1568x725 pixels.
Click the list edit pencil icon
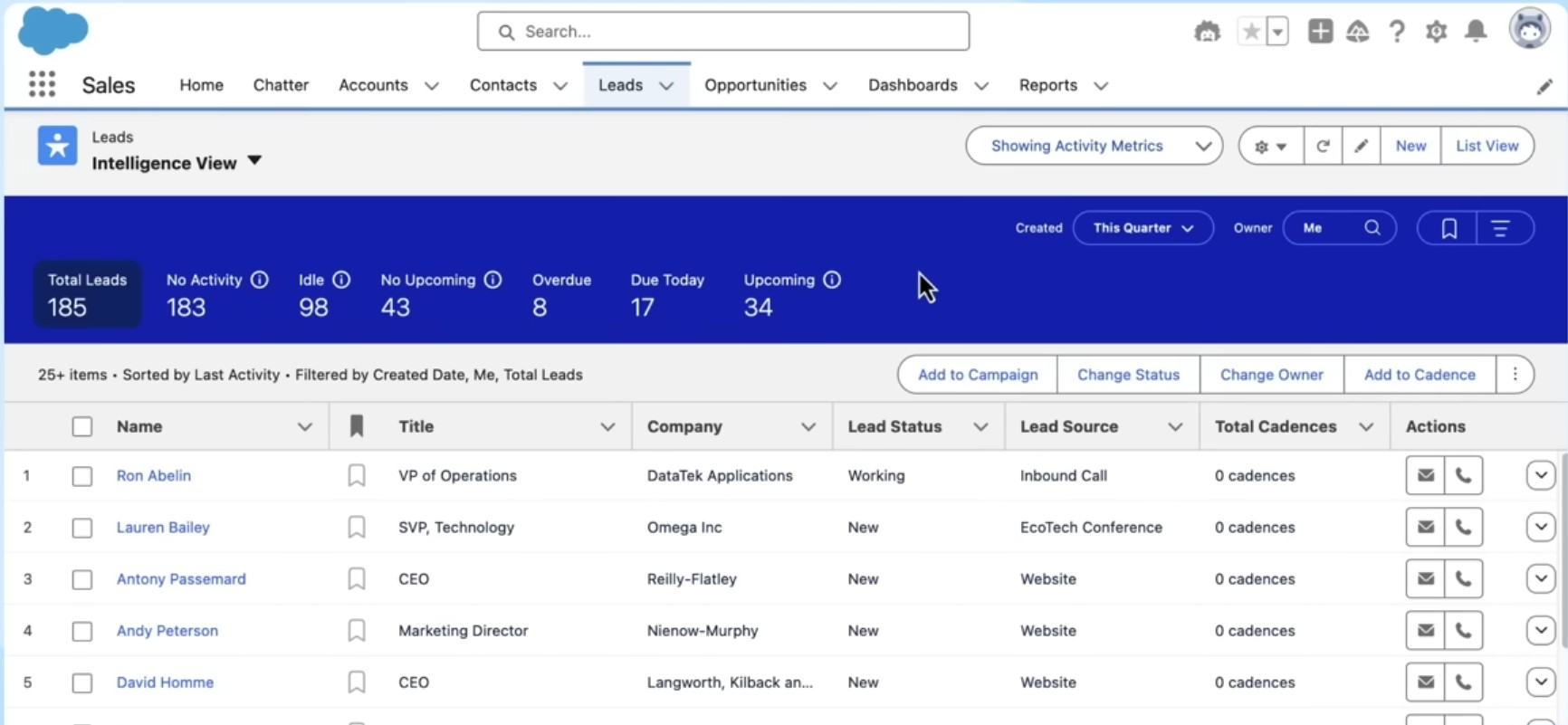point(1361,146)
